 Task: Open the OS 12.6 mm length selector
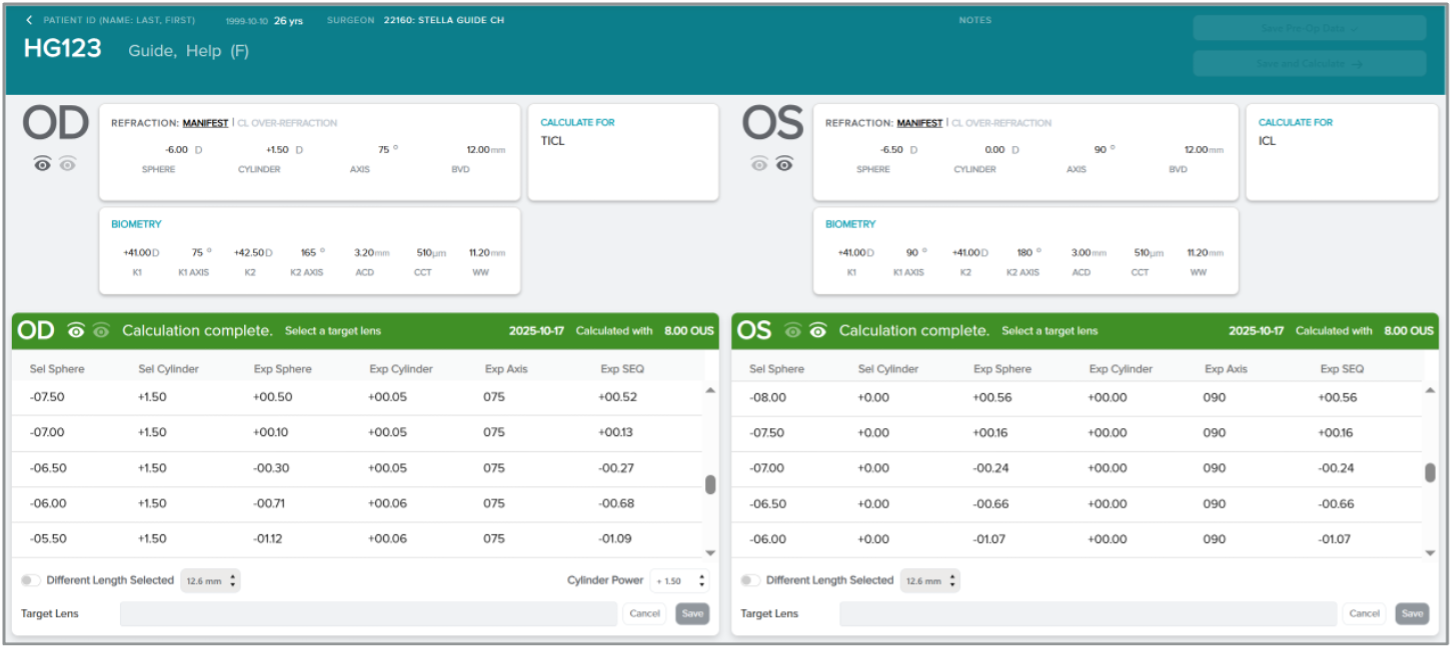pyautogui.click(x=930, y=580)
